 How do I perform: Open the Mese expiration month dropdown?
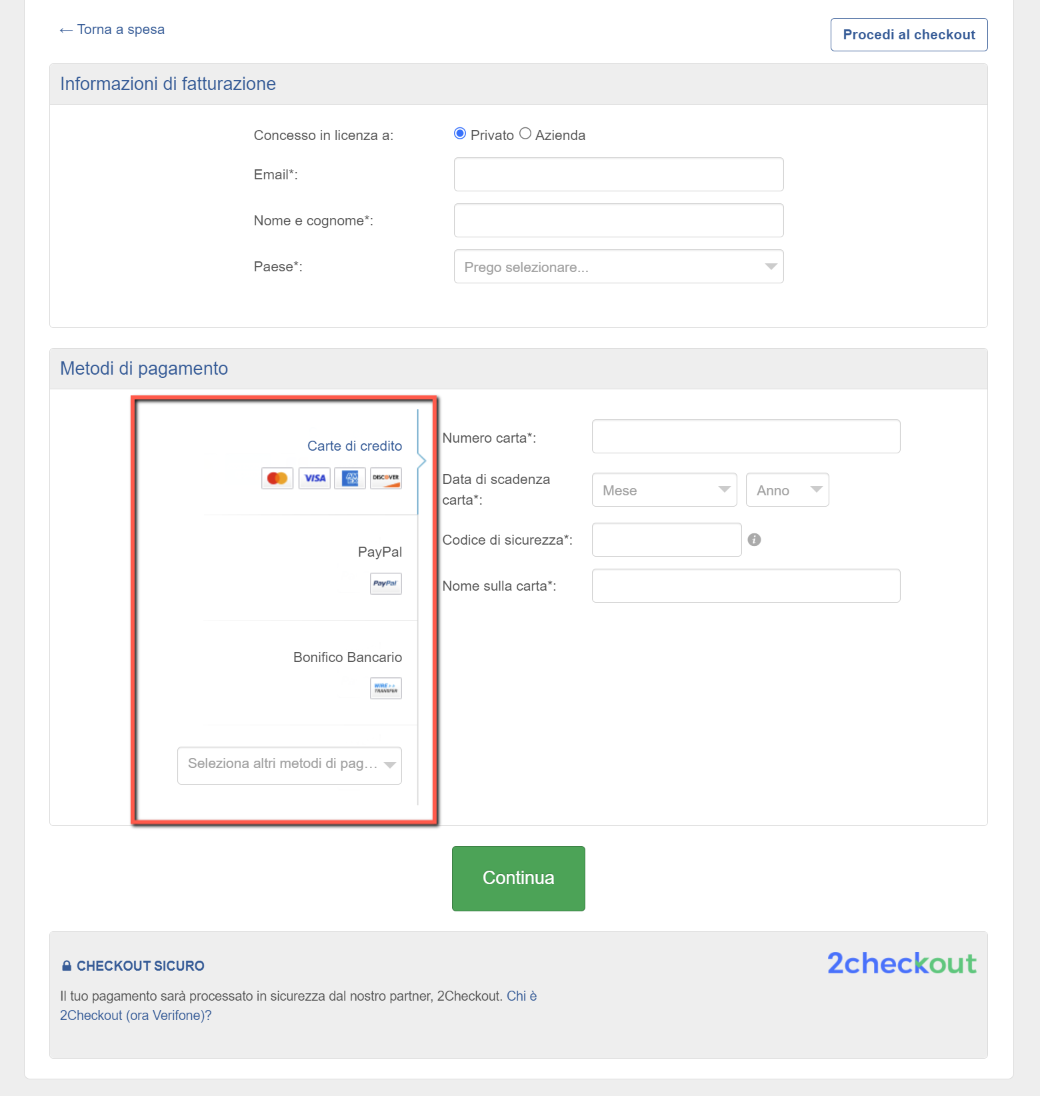tap(664, 489)
